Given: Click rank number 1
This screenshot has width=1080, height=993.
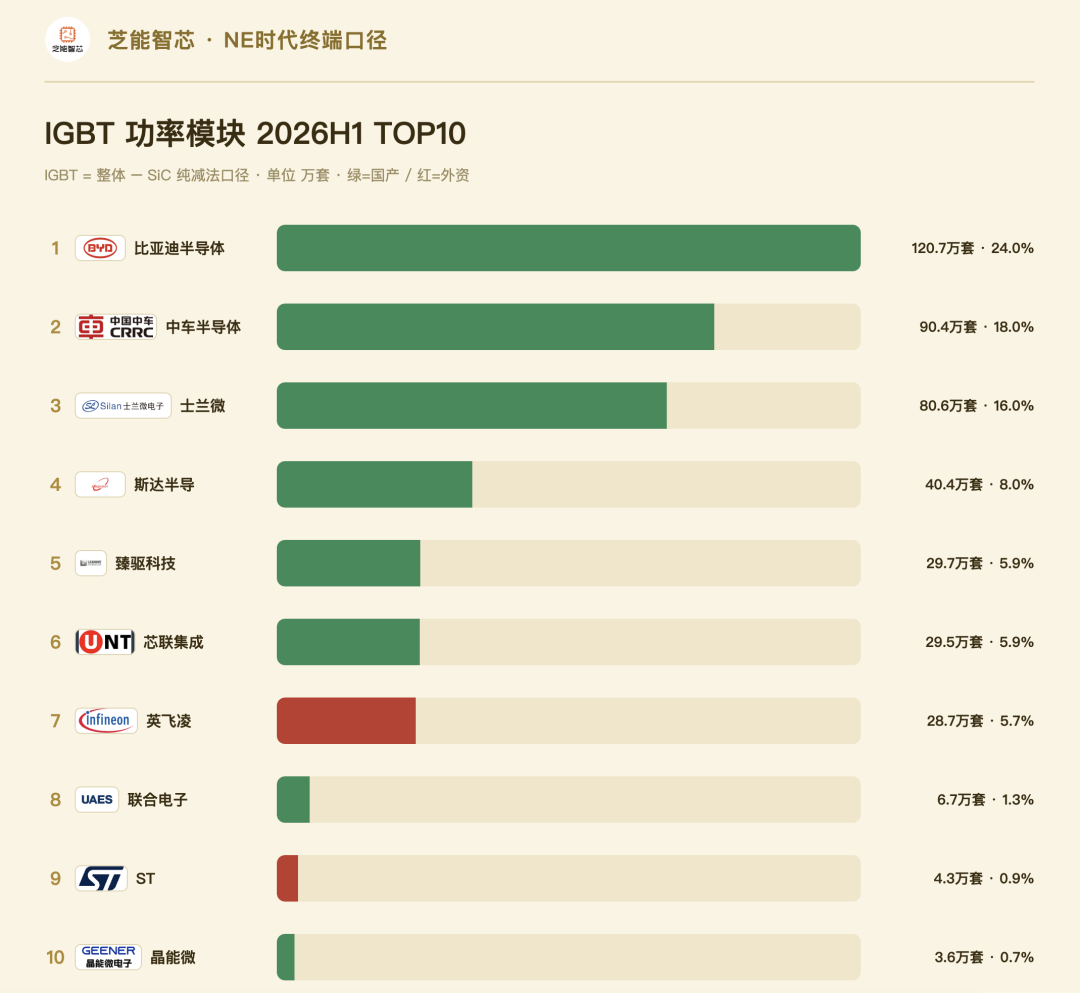Looking at the screenshot, I should point(55,248).
